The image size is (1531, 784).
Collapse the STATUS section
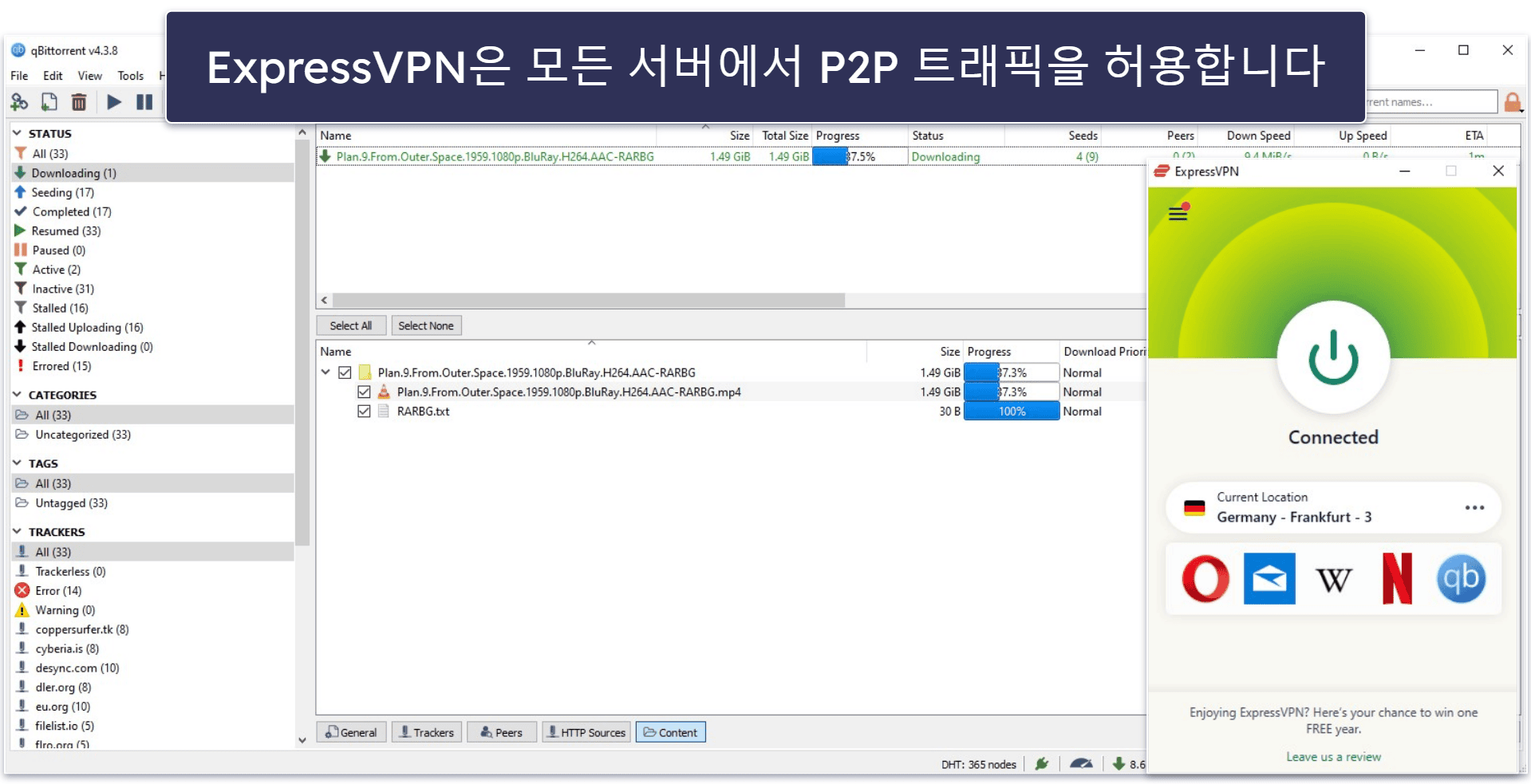point(17,133)
